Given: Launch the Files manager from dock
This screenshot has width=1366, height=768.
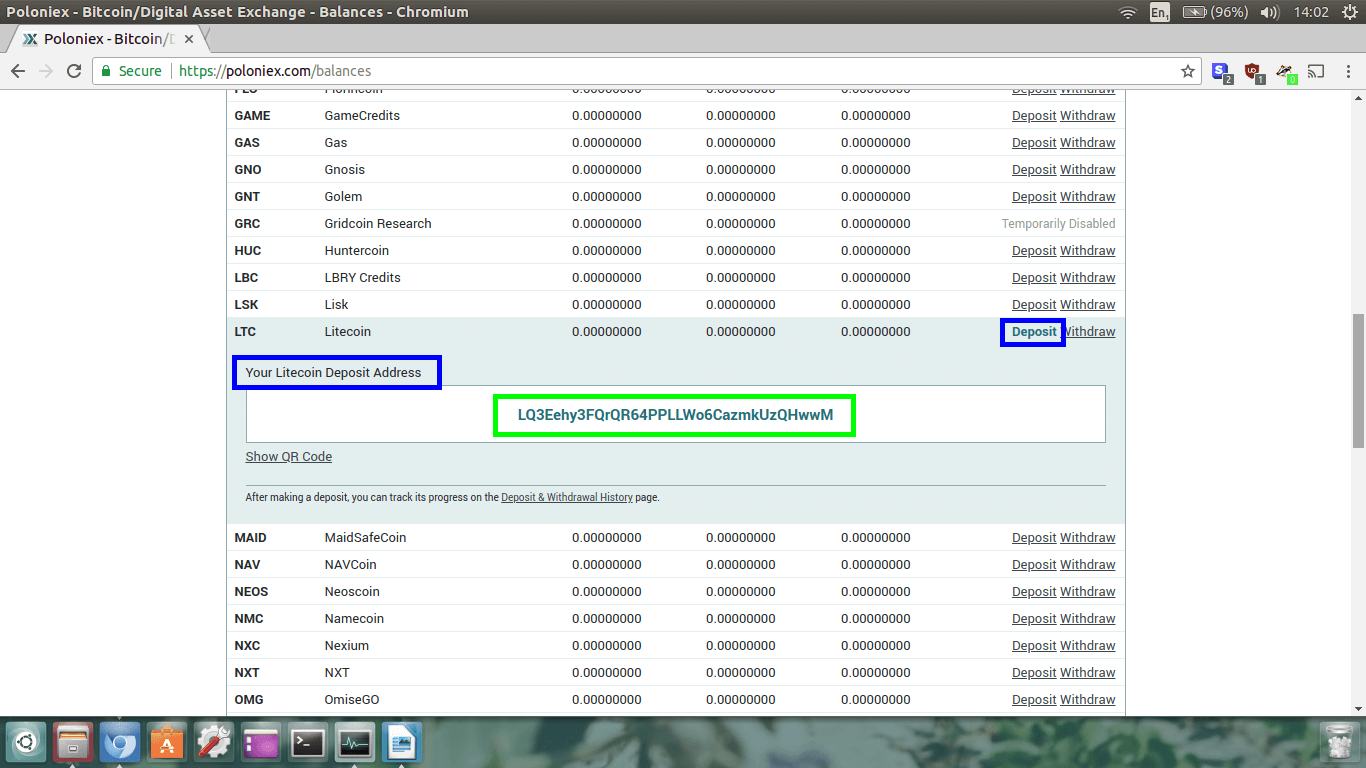Looking at the screenshot, I should click(73, 743).
